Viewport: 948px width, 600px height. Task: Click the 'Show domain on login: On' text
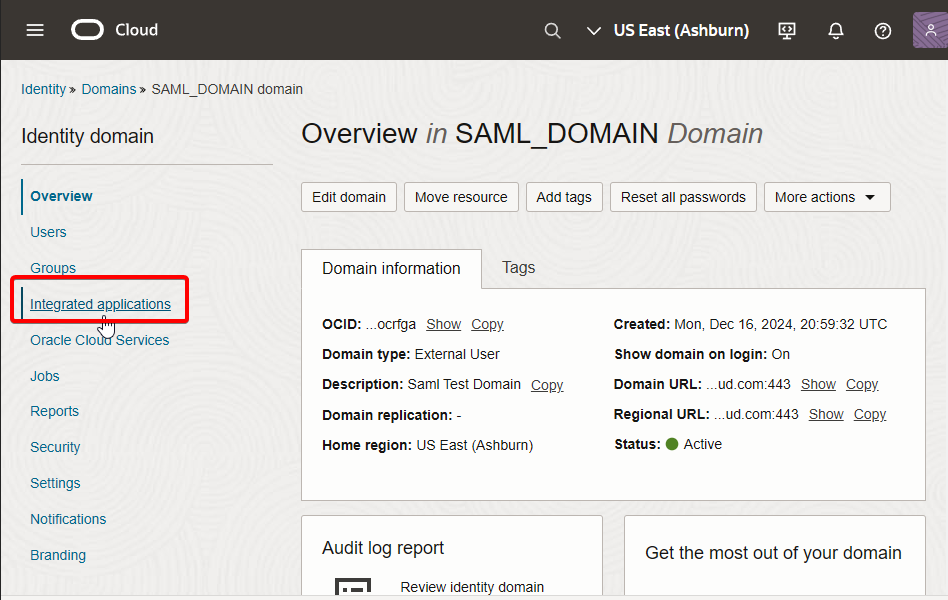pos(703,354)
